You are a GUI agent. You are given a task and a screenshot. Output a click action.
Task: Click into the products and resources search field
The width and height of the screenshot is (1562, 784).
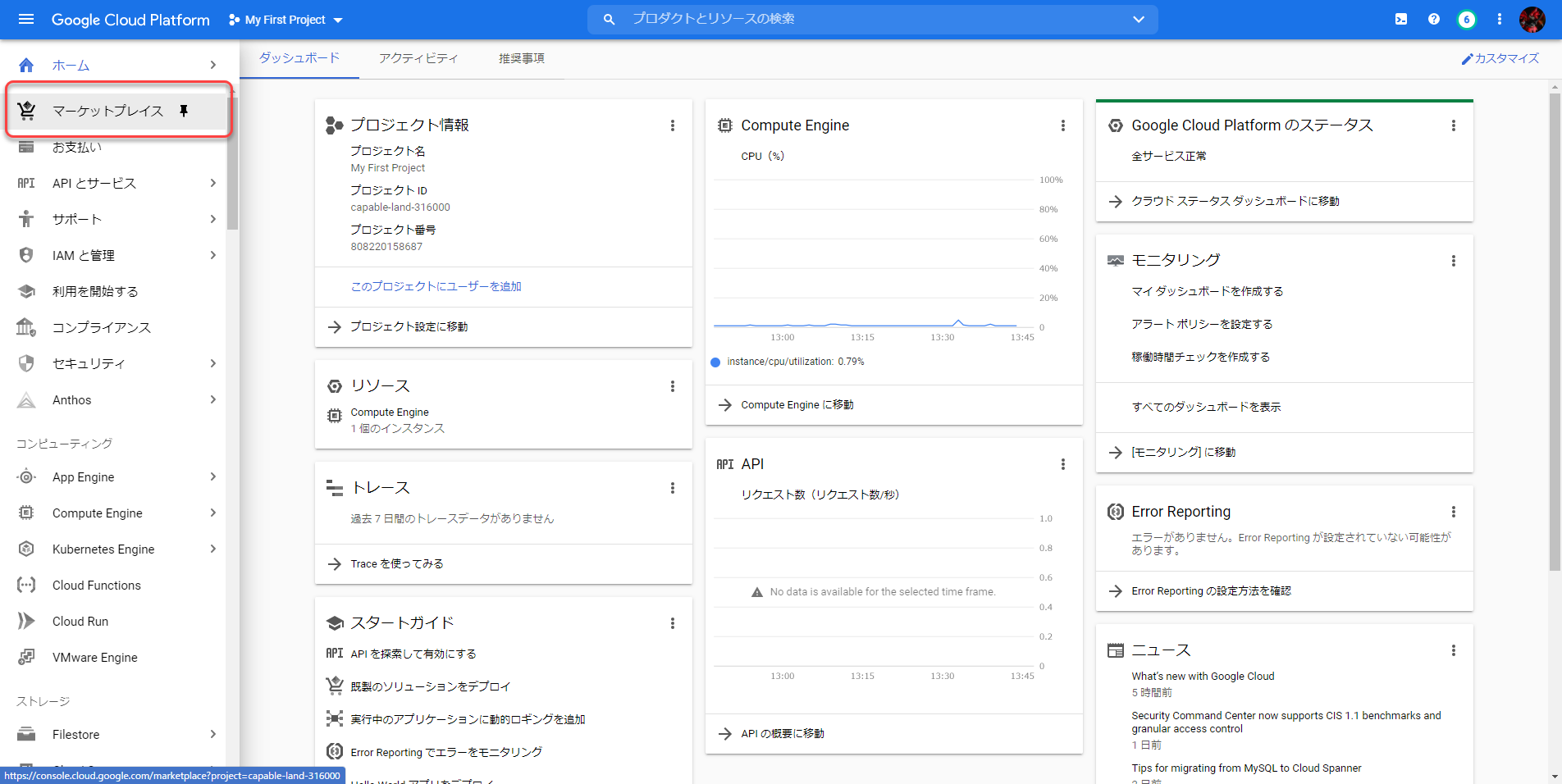tap(873, 19)
